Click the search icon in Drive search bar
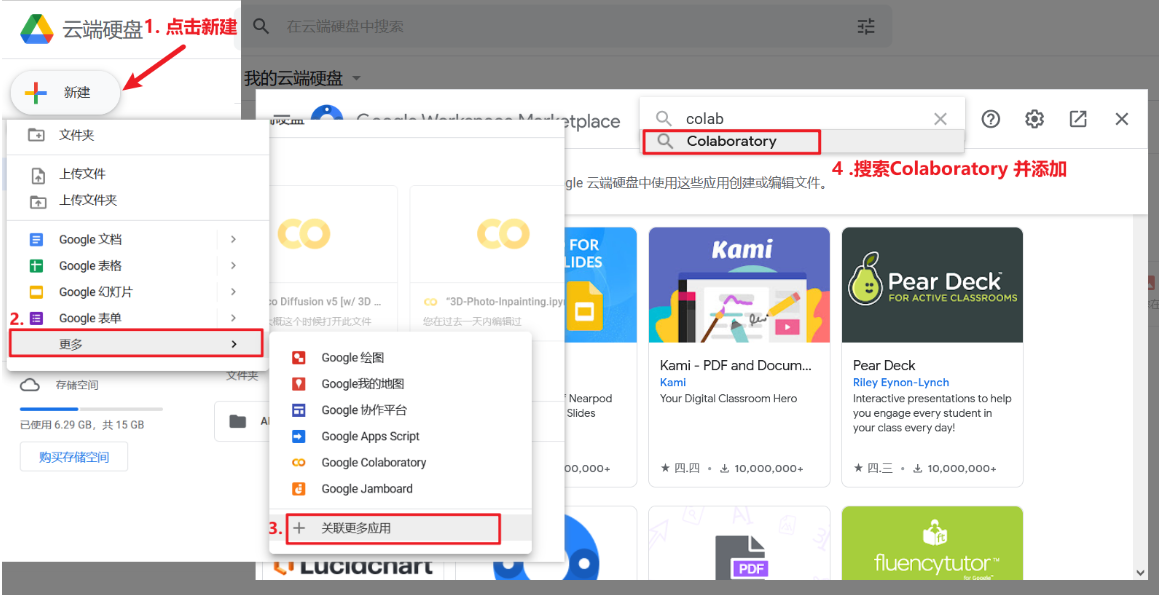This screenshot has height=595, width=1159. (x=261, y=27)
